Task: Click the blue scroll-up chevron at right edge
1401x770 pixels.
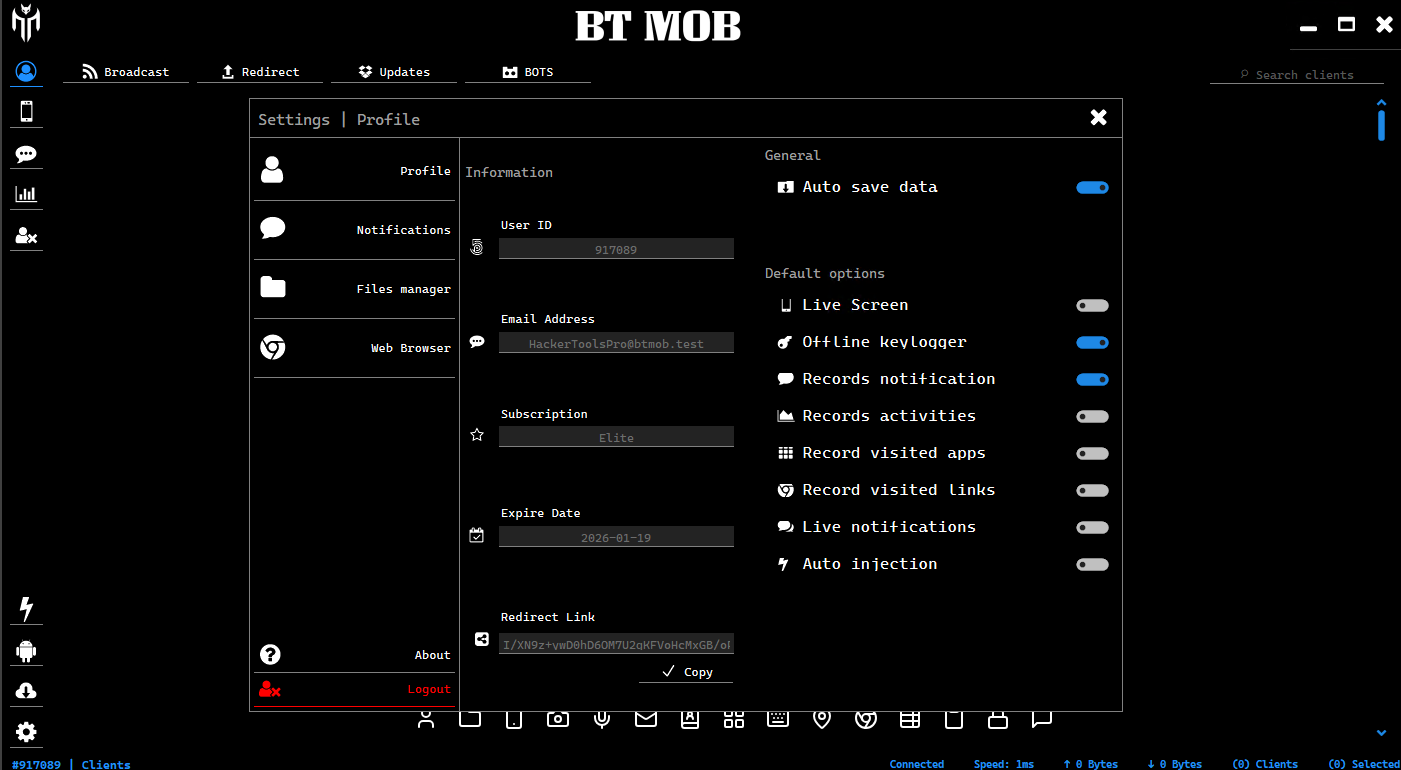Action: (x=1381, y=102)
